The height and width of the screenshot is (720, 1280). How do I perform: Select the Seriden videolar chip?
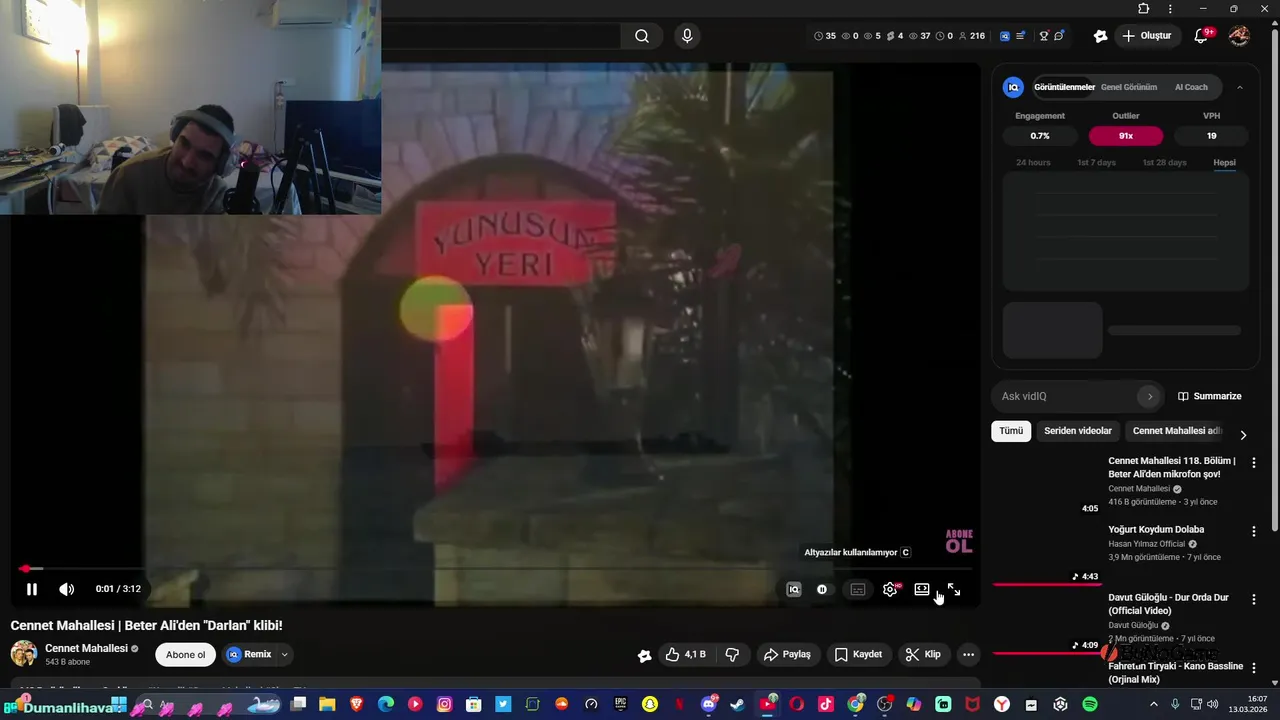point(1078,431)
